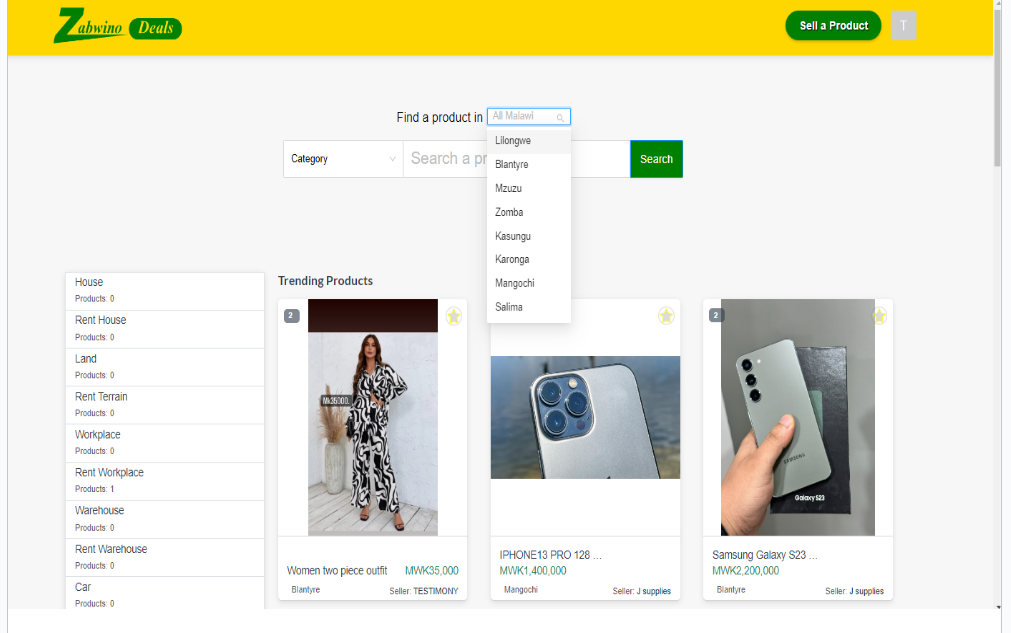Screen dimensions: 1011x633
Task: Pick Karonga from the location options
Action: pyautogui.click(x=529, y=259)
